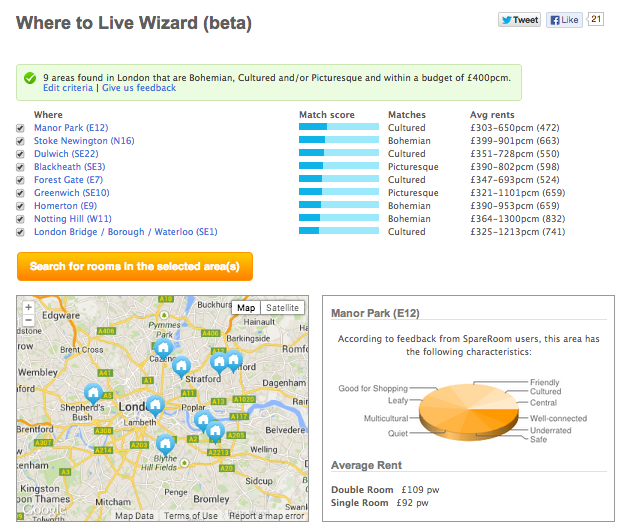Image resolution: width=631 pixels, height=532 pixels.
Task: Open the Edit criteria link
Action: point(68,88)
